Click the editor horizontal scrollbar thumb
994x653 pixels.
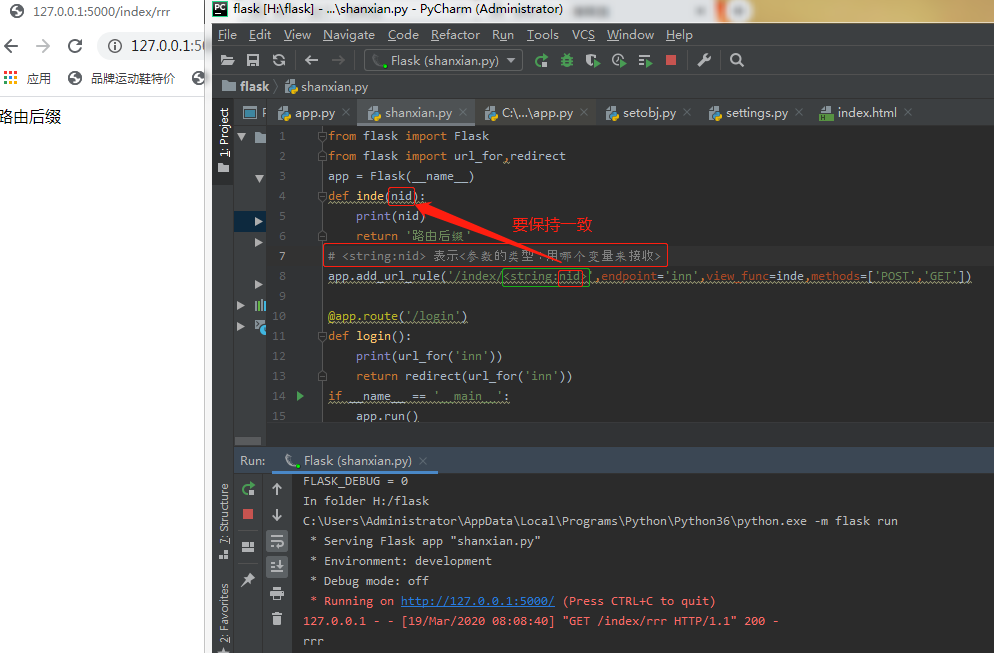coord(248,441)
